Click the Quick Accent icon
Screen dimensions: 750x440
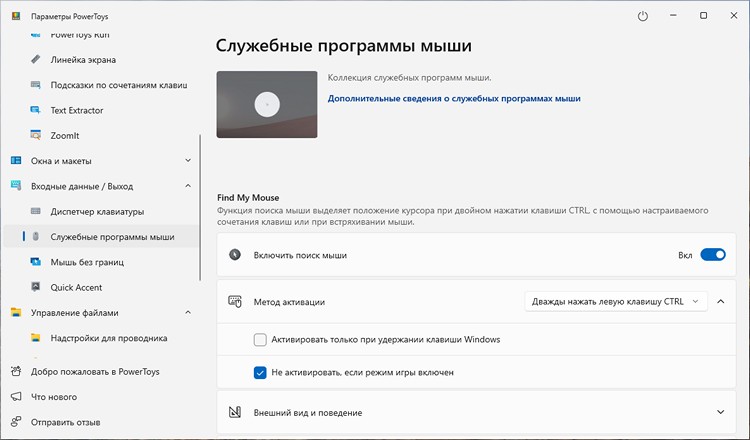pyautogui.click(x=35, y=287)
